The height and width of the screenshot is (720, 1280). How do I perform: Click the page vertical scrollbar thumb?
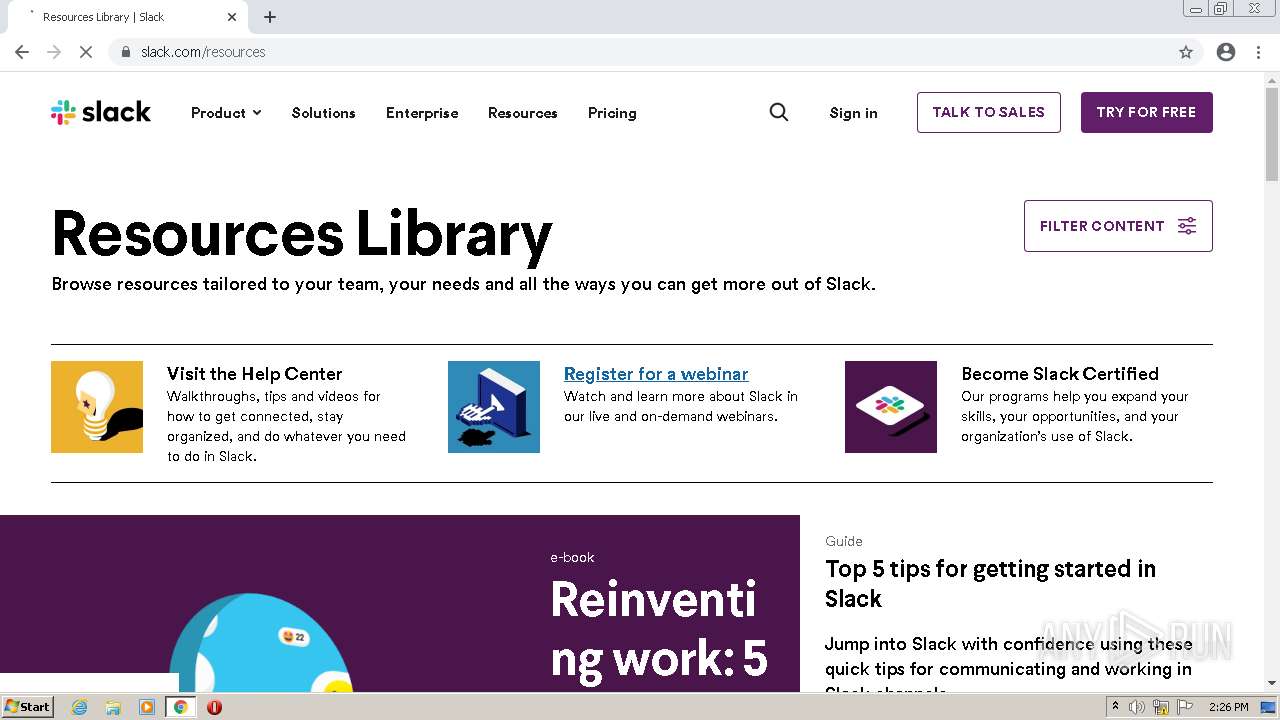(1272, 133)
